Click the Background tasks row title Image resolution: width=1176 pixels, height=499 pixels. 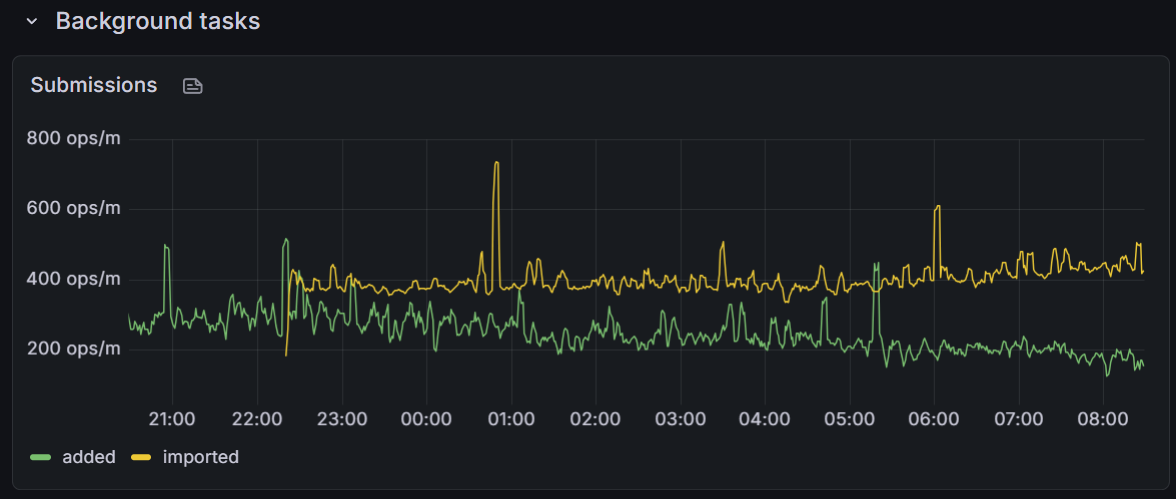(157, 21)
